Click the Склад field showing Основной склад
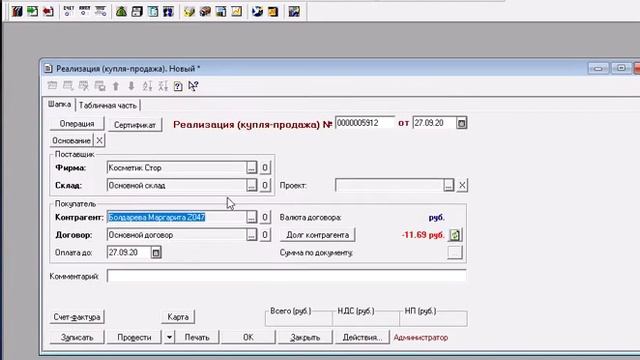This screenshot has width=640, height=360. [176, 185]
